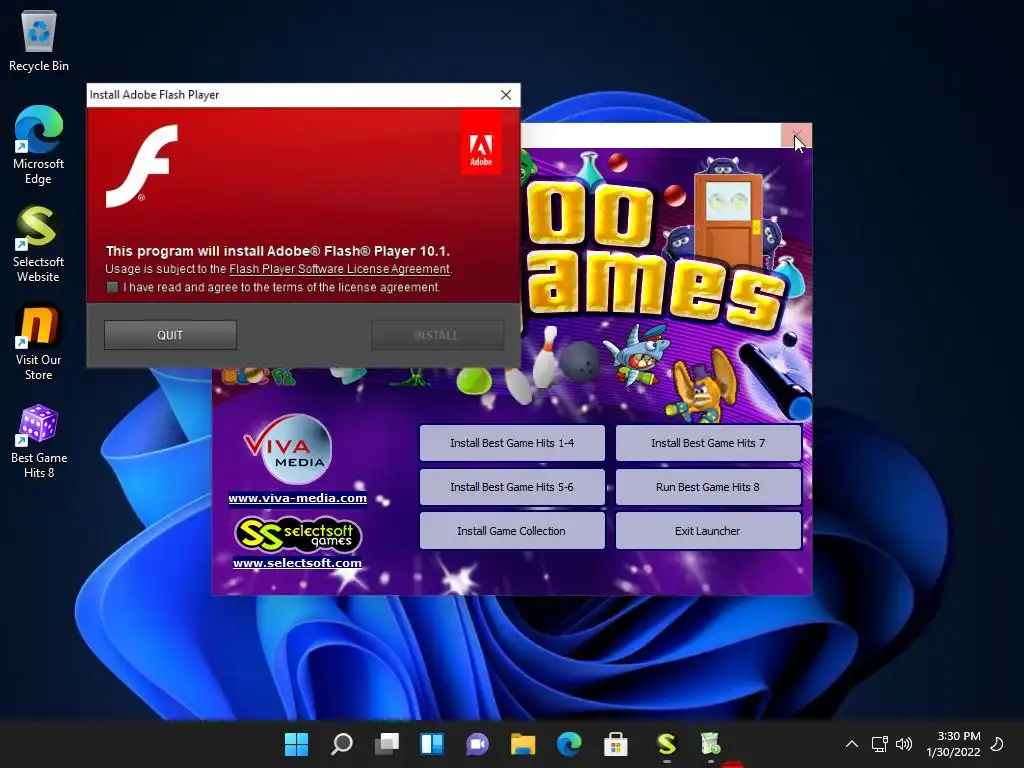Click Run Best Game Hits 8
The height and width of the screenshot is (768, 1024).
pos(709,487)
